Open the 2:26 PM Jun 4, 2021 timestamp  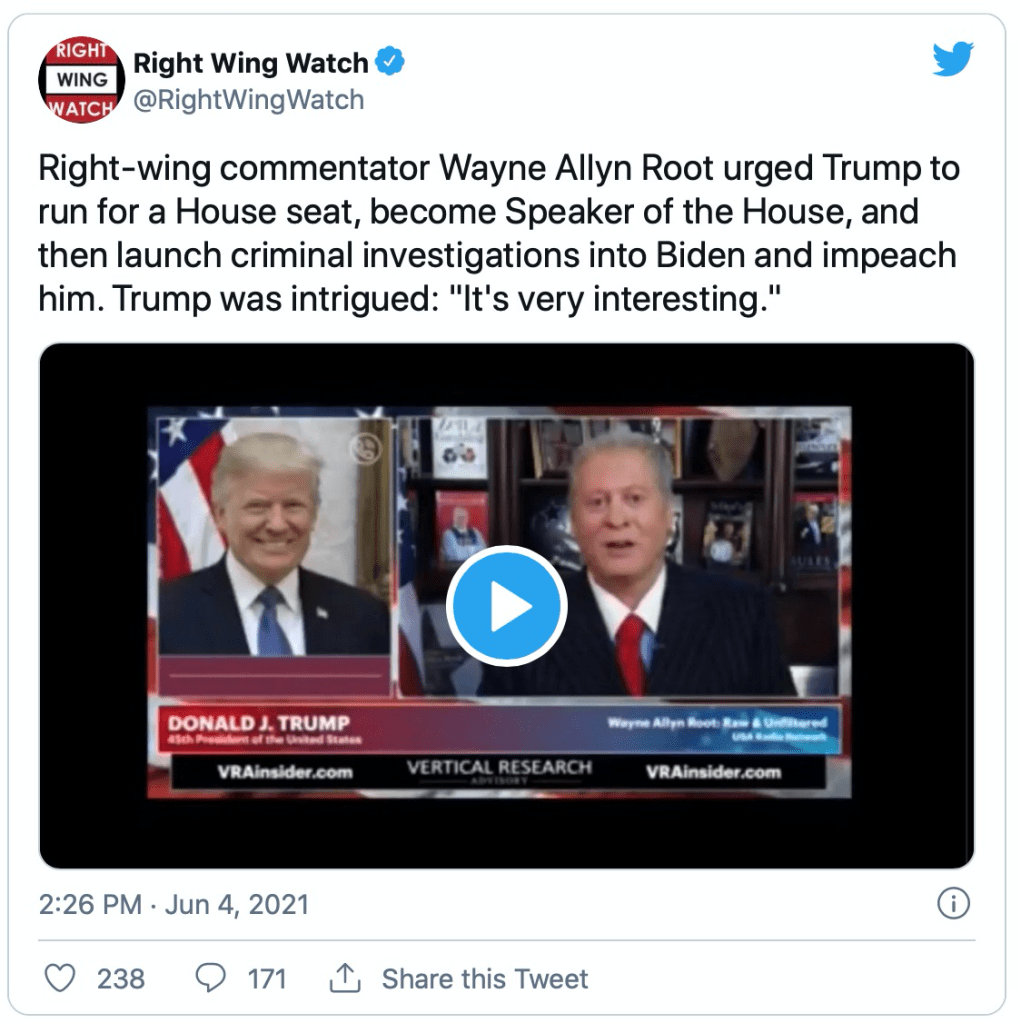pos(174,904)
